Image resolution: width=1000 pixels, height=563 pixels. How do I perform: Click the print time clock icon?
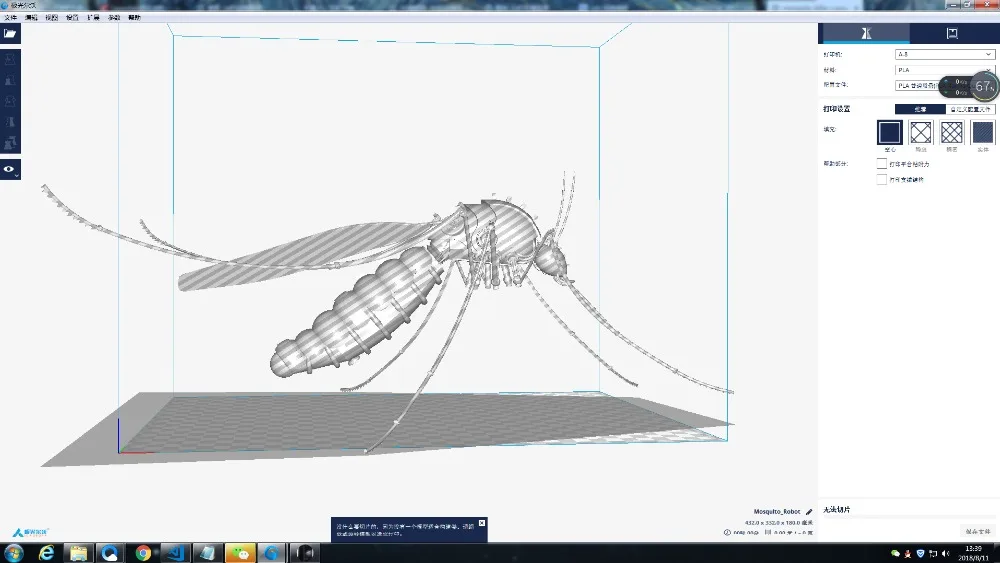tap(727, 532)
